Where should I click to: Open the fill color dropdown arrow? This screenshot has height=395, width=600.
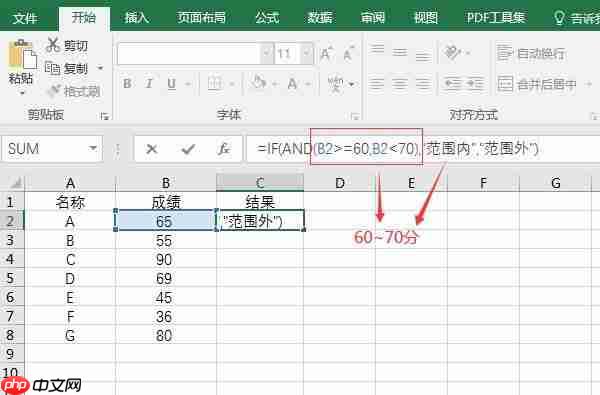(274, 84)
